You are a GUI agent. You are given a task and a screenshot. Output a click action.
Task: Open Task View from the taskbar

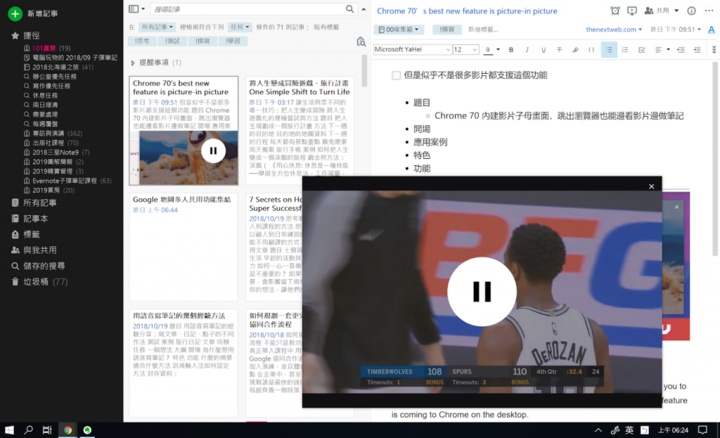[47, 430]
